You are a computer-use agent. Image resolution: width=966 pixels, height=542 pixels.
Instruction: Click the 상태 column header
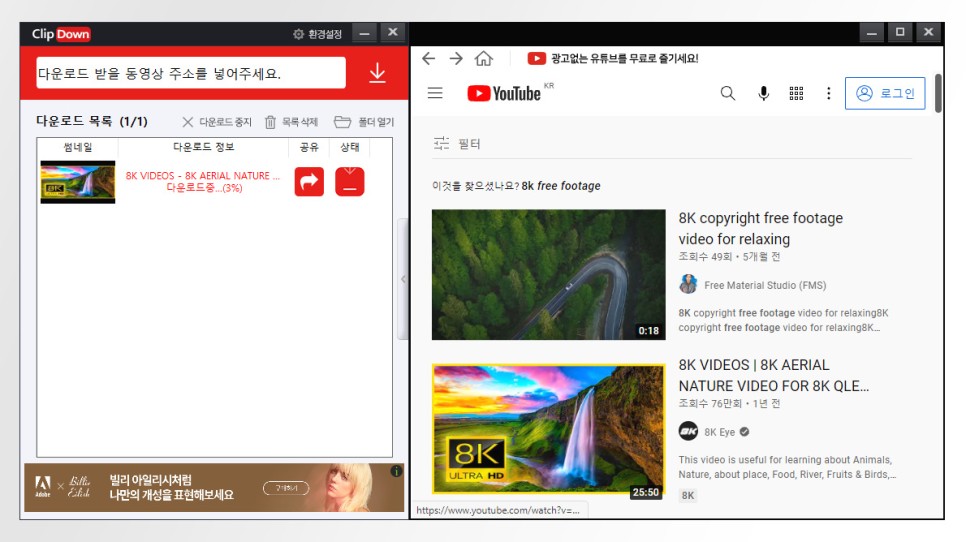click(350, 147)
